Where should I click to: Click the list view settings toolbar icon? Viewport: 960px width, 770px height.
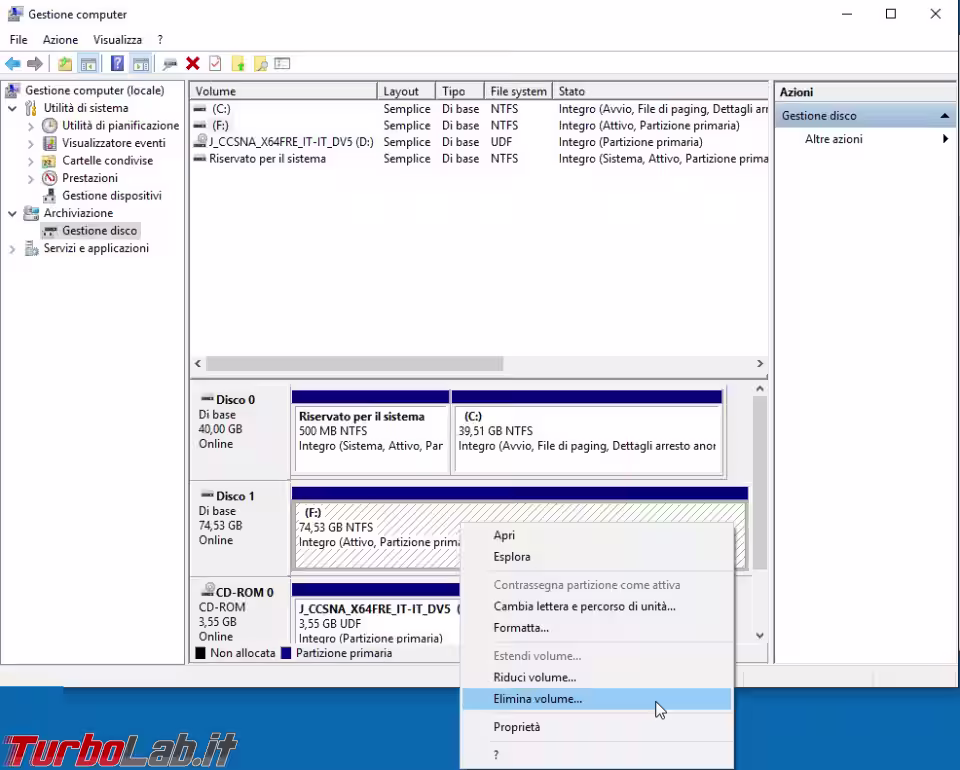click(x=282, y=64)
